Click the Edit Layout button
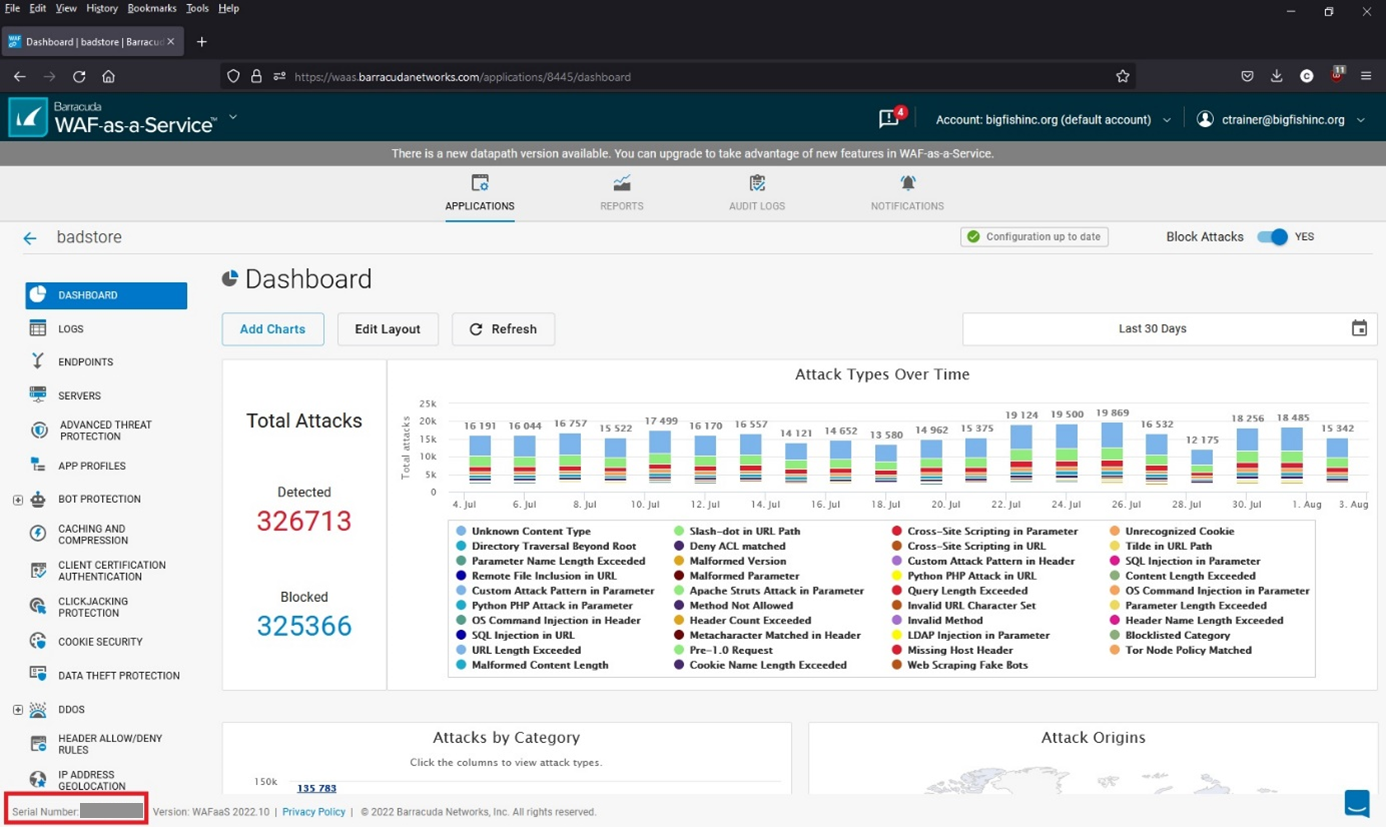1386x827 pixels. pyautogui.click(x=388, y=329)
